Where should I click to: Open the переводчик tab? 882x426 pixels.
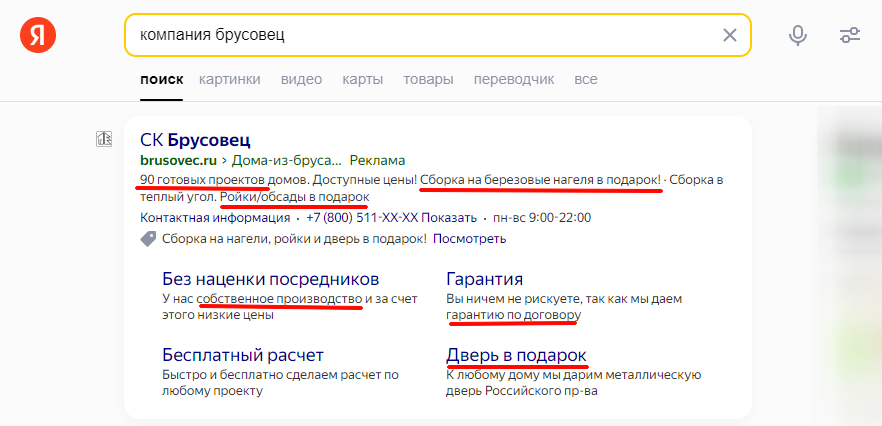[514, 79]
